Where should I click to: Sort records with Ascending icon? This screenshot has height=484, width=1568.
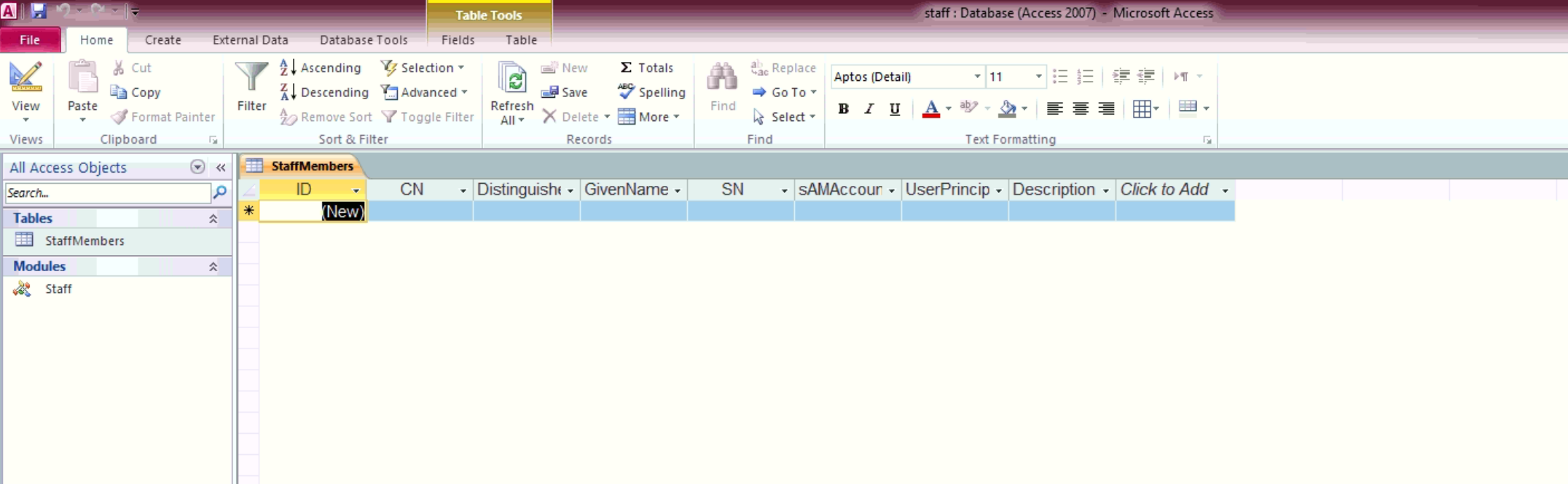(x=321, y=68)
